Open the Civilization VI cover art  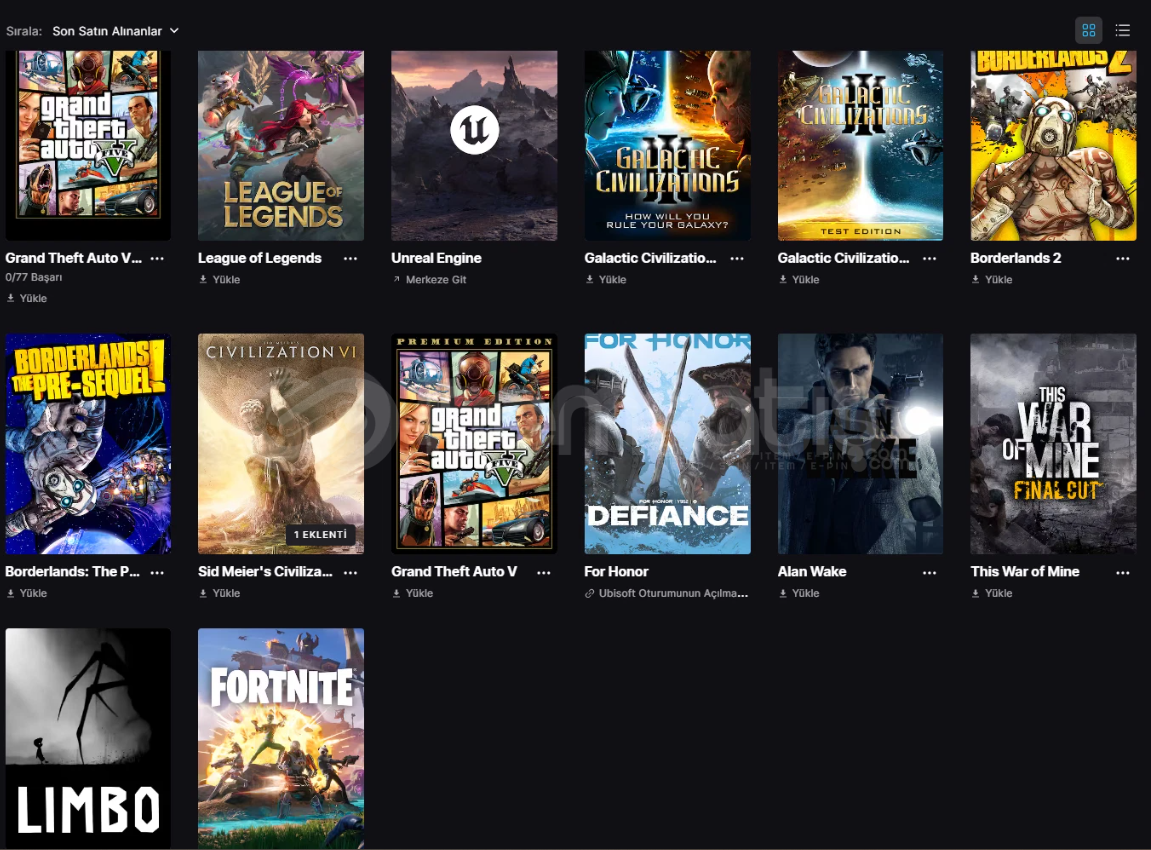[x=280, y=444]
